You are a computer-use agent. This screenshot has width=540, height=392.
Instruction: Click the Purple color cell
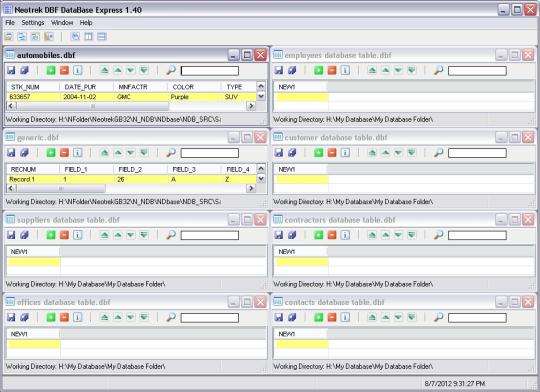[x=194, y=97]
